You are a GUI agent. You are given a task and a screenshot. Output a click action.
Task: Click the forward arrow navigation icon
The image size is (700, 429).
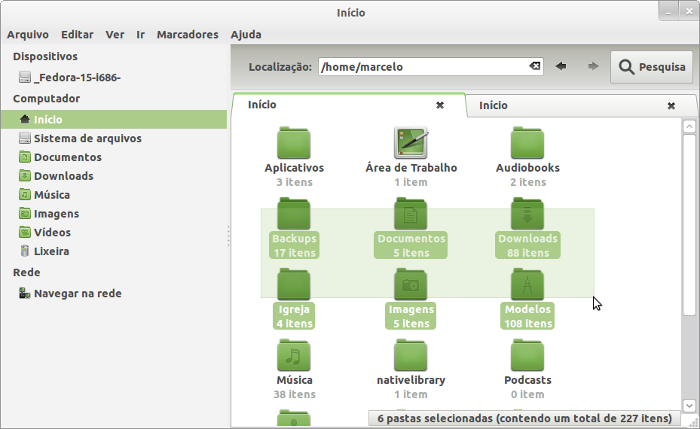[593, 67]
